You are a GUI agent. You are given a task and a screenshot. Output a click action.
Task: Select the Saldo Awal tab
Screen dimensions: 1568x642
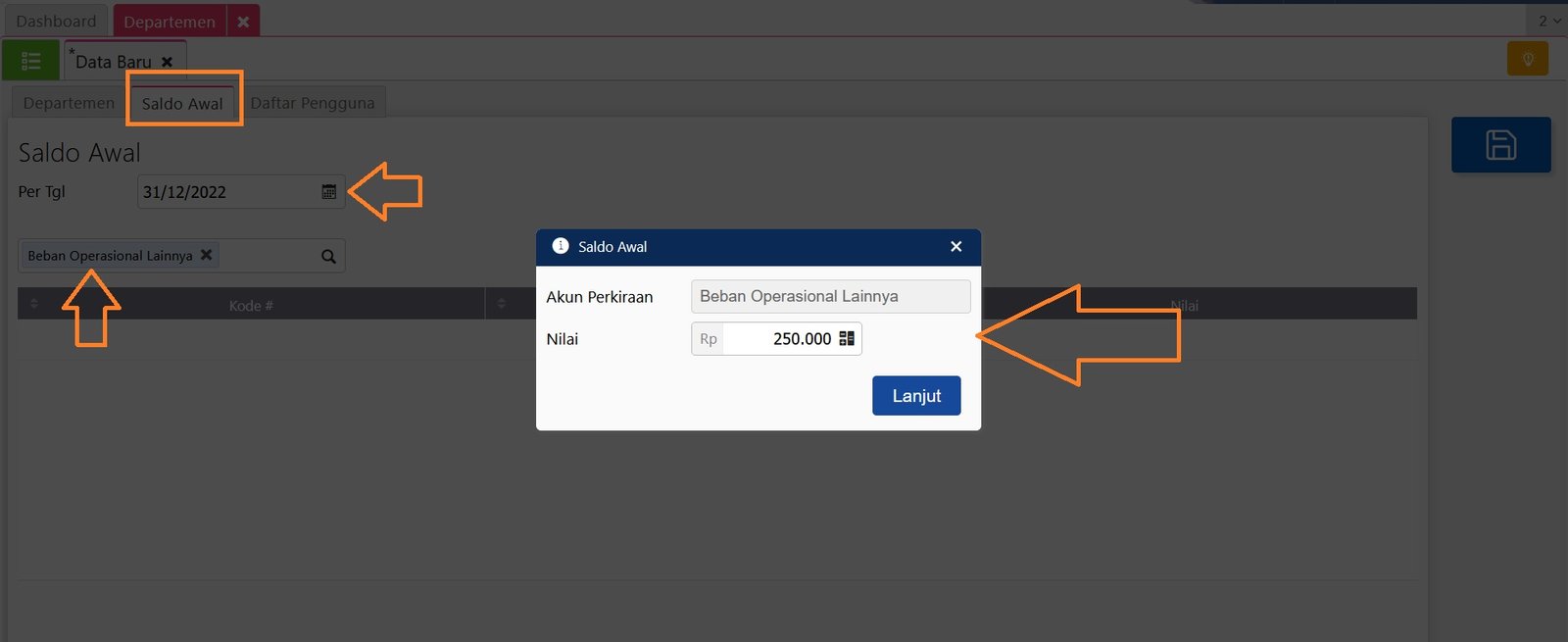[x=182, y=103]
